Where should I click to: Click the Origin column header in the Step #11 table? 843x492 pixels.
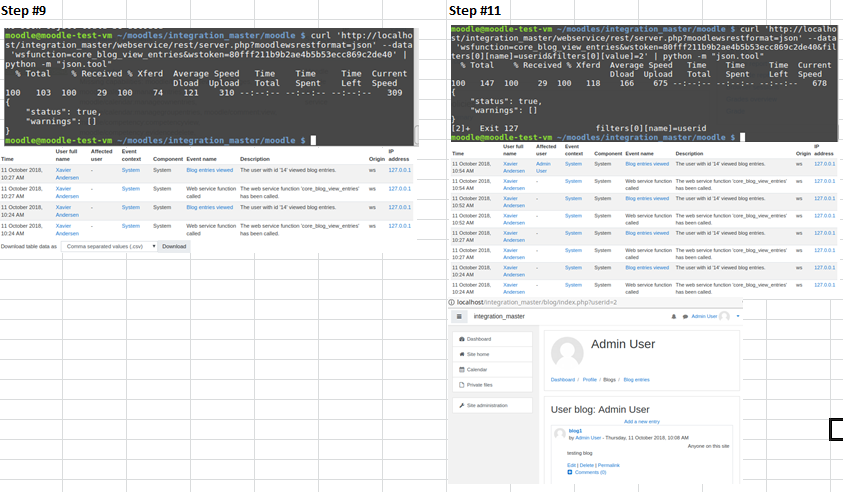pyautogui.click(x=803, y=154)
